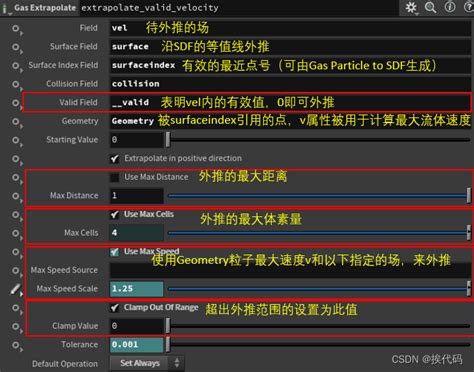Click parameter menu icon beside Clamp Value
This screenshot has width=474, height=372.
16,327
